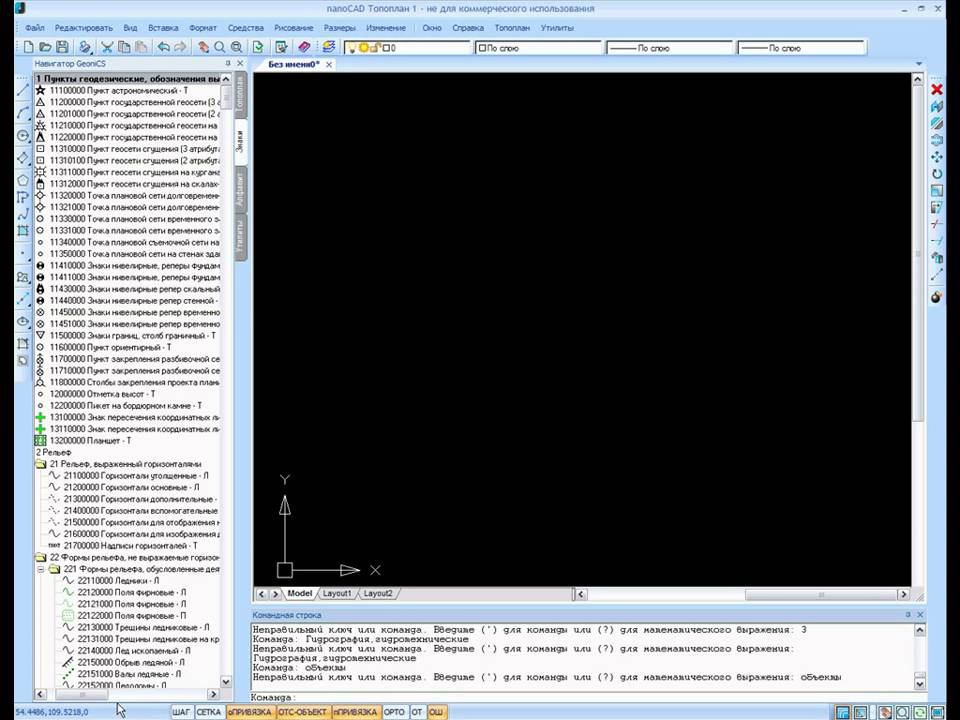
Task: Toggle the first оПРИВЯЗКА object snap button
Action: click(x=250, y=712)
